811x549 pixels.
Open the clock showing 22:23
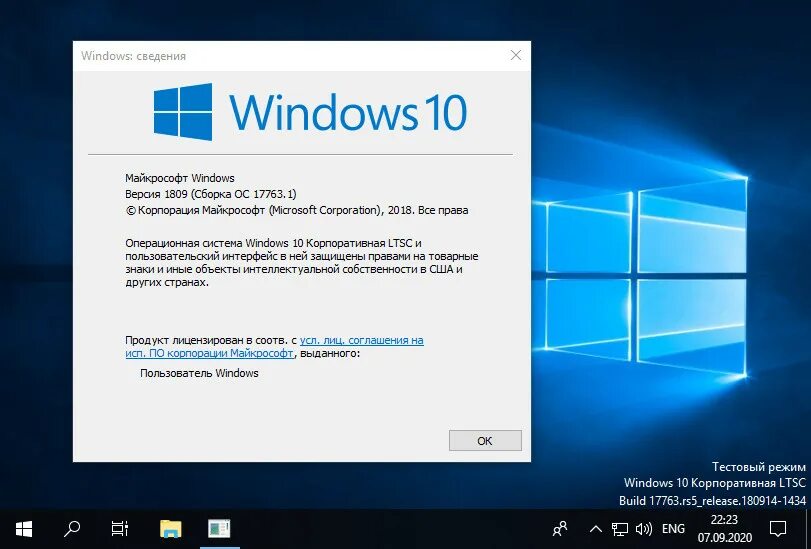(724, 529)
